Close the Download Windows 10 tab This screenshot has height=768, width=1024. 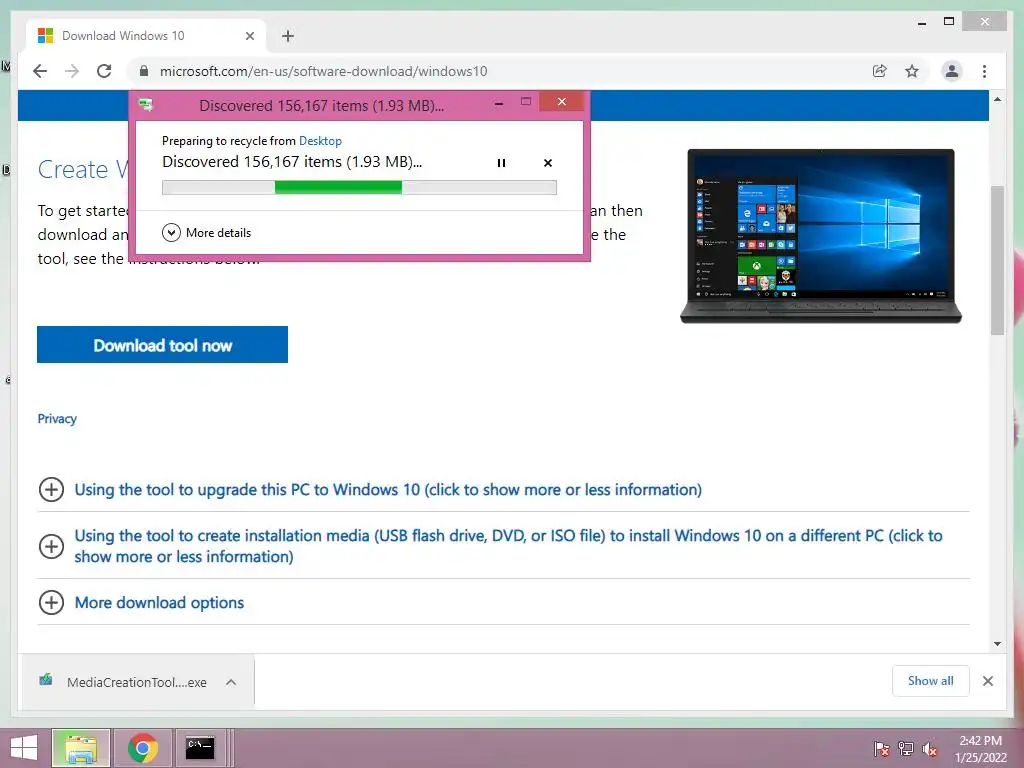249,36
